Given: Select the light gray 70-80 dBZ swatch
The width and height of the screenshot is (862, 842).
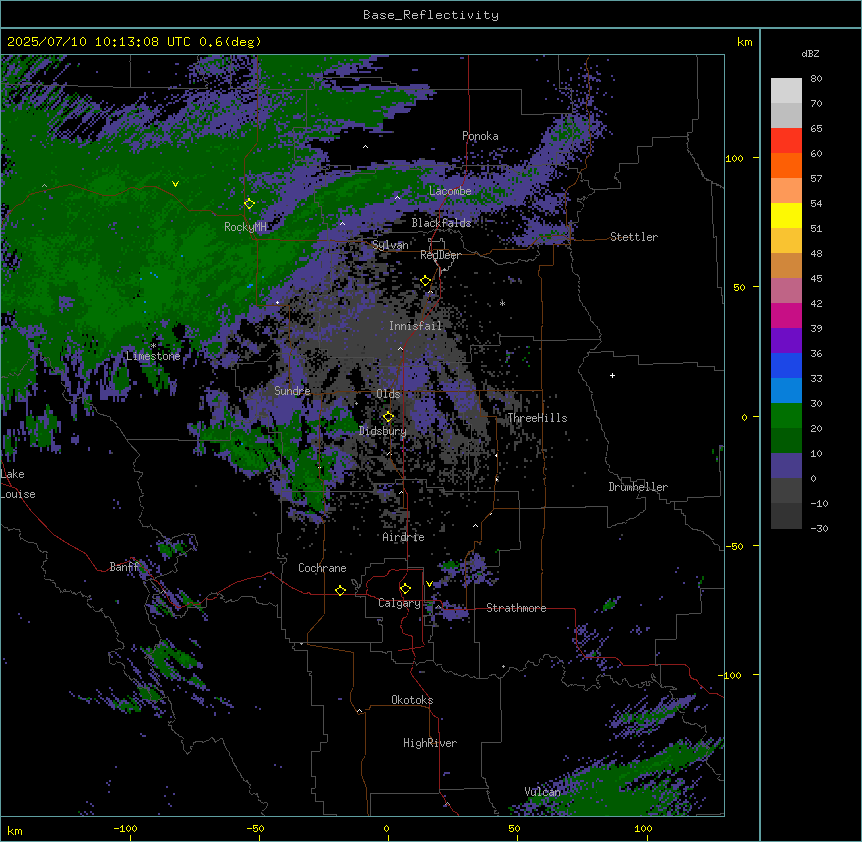Looking at the screenshot, I should tap(786, 91).
